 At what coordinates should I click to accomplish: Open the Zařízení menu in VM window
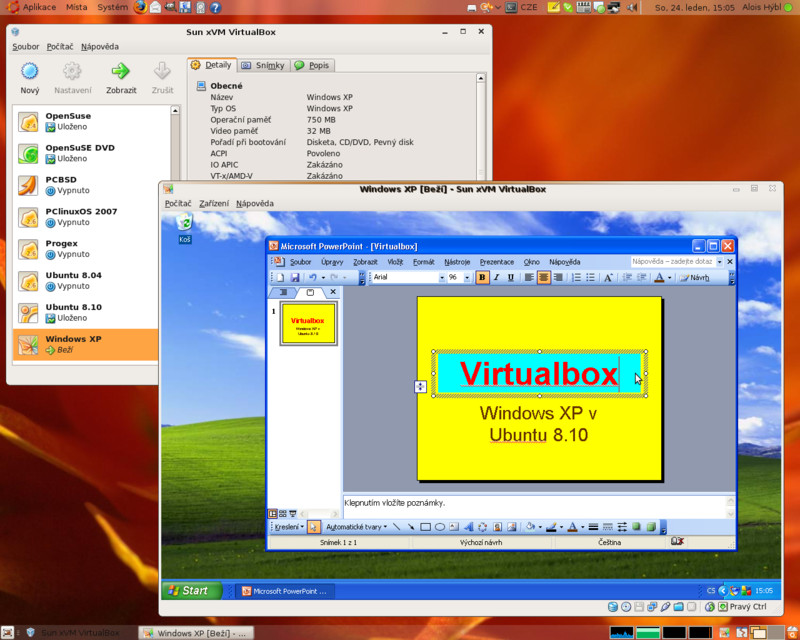point(214,203)
